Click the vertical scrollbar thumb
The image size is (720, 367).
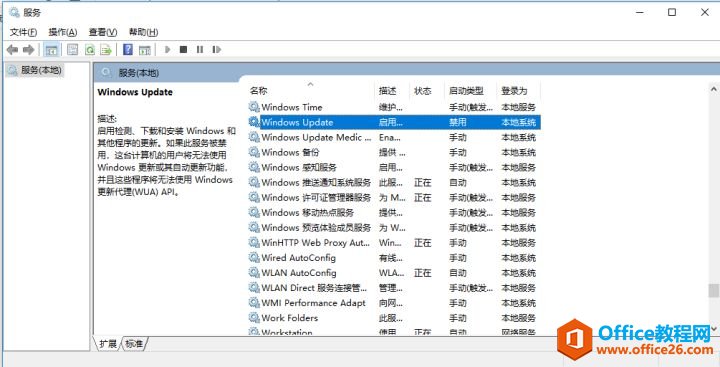pos(713,290)
